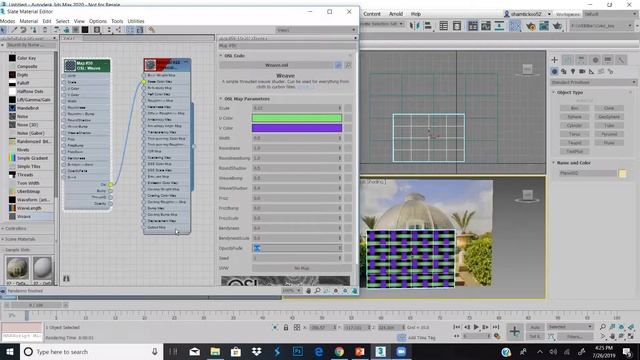640x360 pixels.
Task: Open the Selected key filter dropdown
Action: (570, 327)
